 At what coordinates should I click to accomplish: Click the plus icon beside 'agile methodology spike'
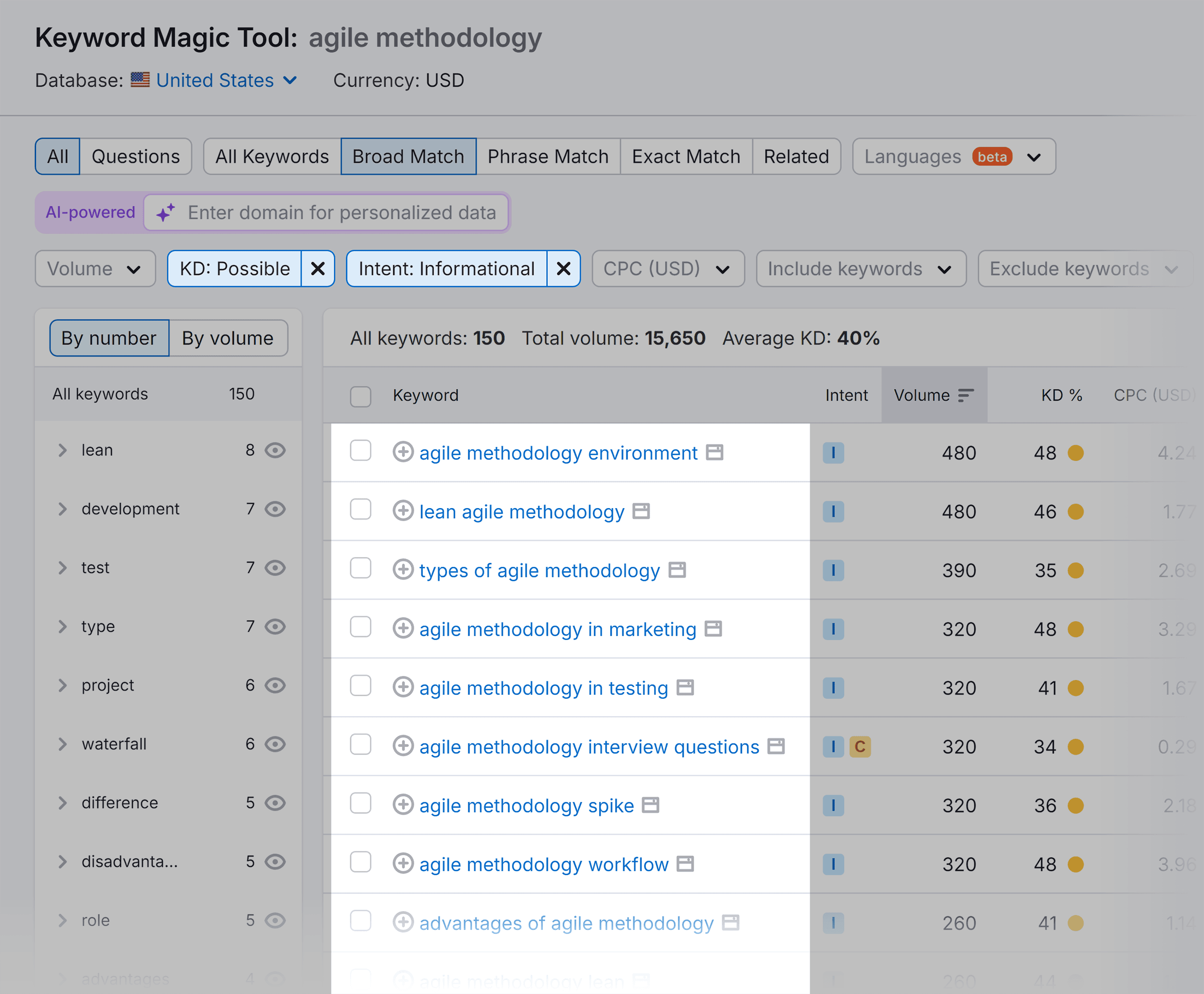(x=403, y=804)
